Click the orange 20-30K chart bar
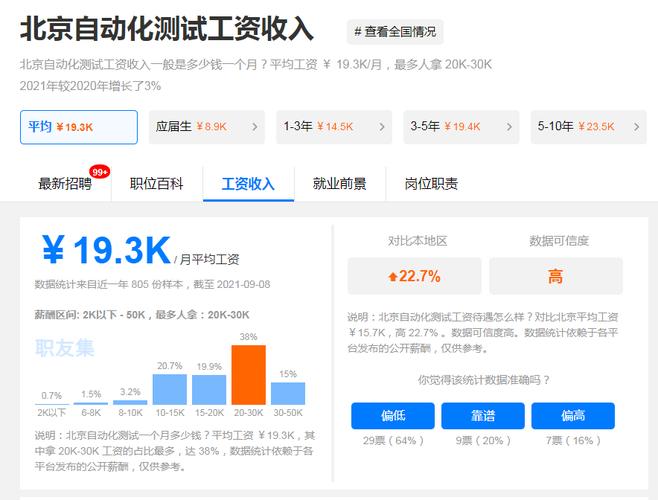Image resolution: width=658 pixels, height=500 pixels. pos(248,375)
